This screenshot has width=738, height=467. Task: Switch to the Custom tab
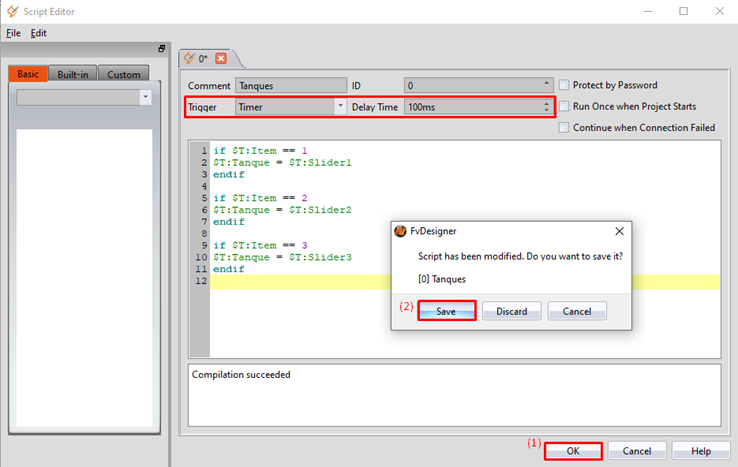click(123, 74)
